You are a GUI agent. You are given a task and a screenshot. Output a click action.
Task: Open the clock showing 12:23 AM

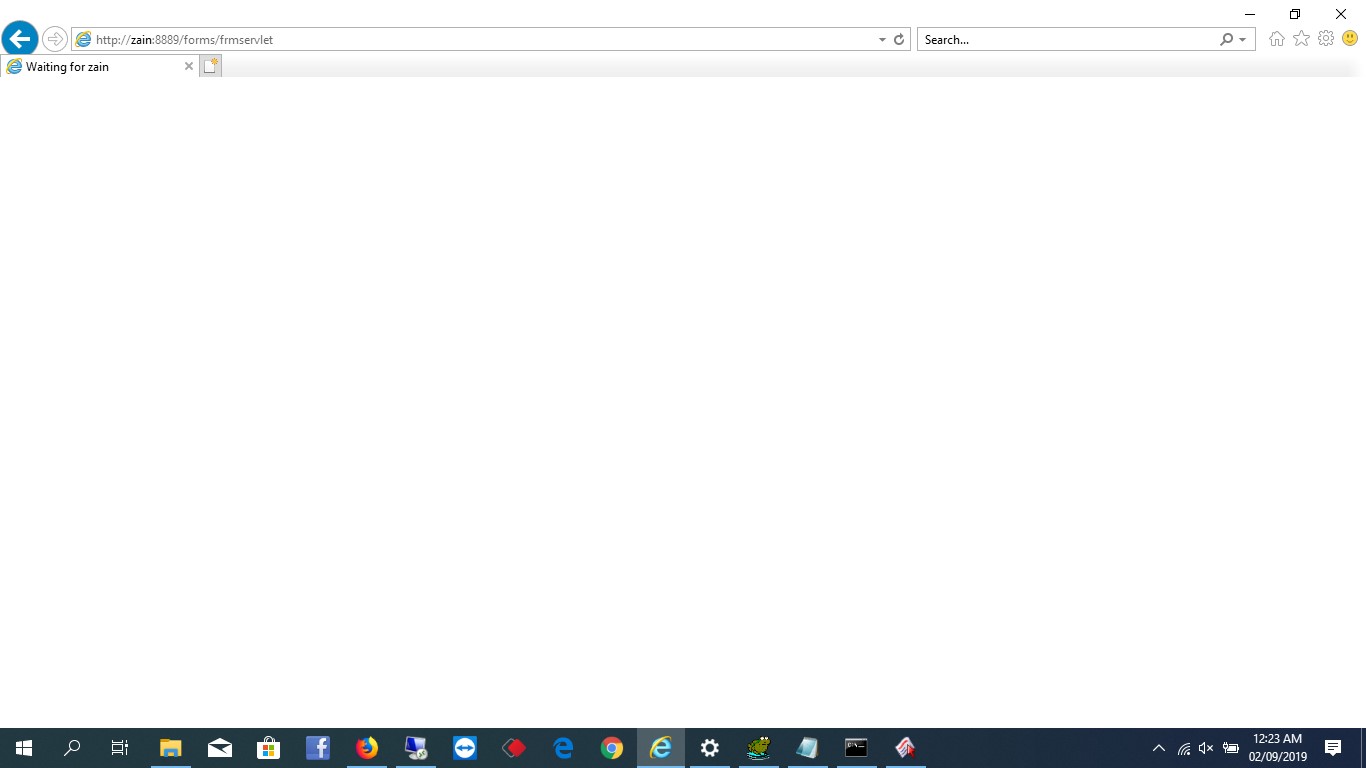(1277, 748)
